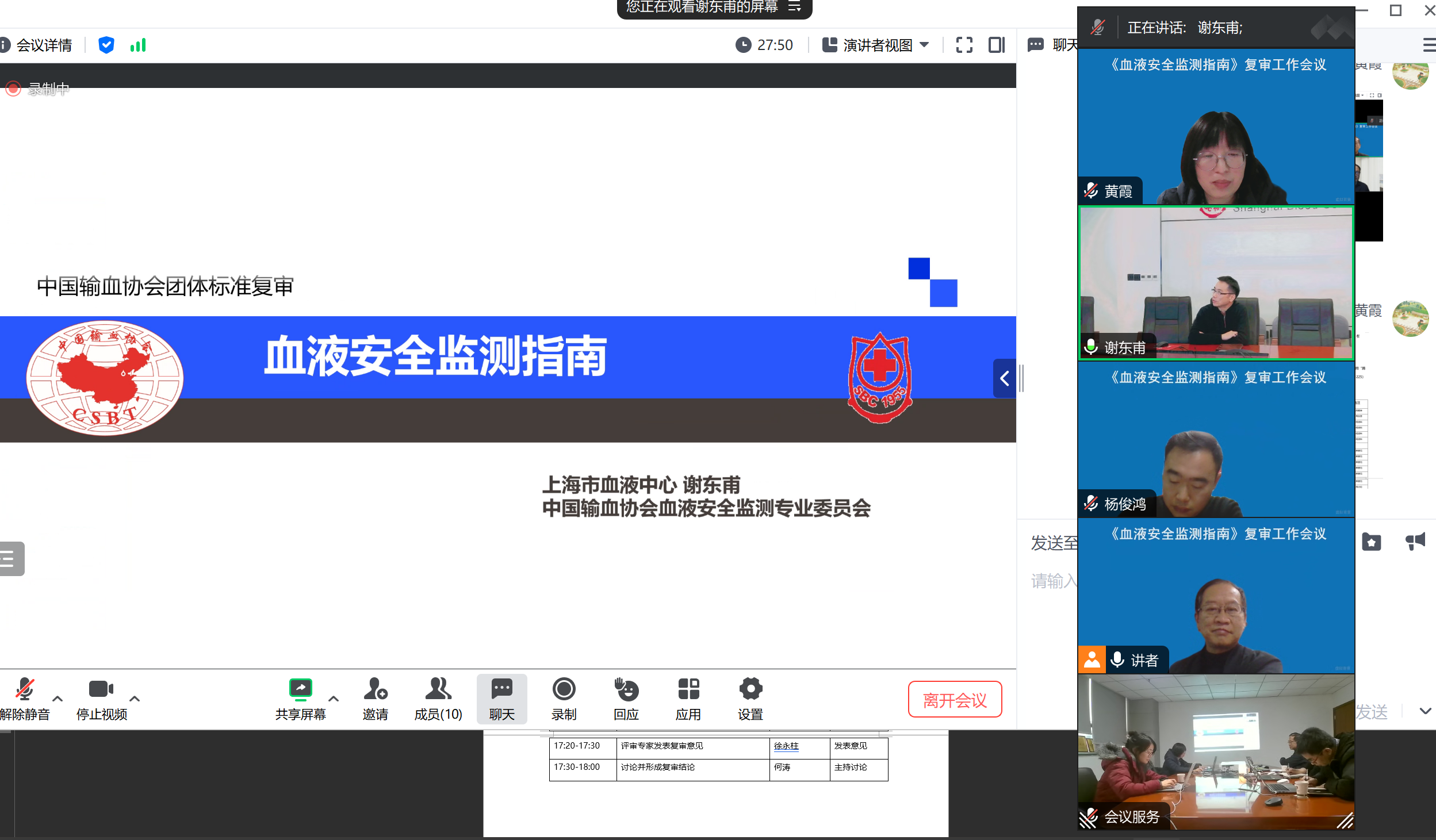This screenshot has height=840, width=1436.
Task: Enter full screen mode
Action: pos(964,45)
